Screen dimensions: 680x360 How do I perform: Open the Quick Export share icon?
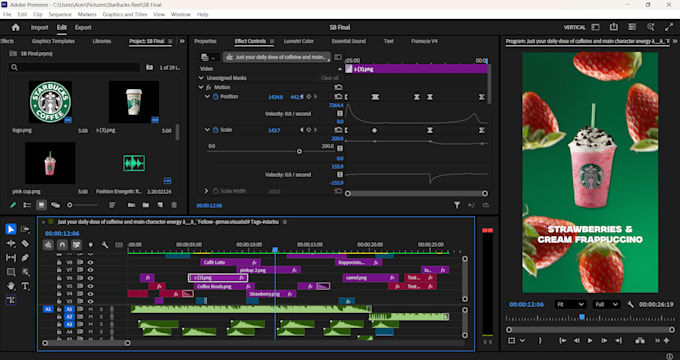[x=614, y=27]
